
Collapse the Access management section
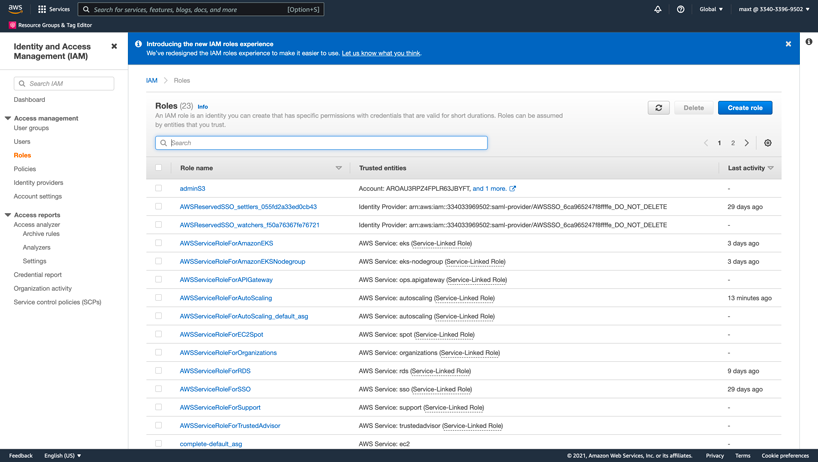[8, 118]
